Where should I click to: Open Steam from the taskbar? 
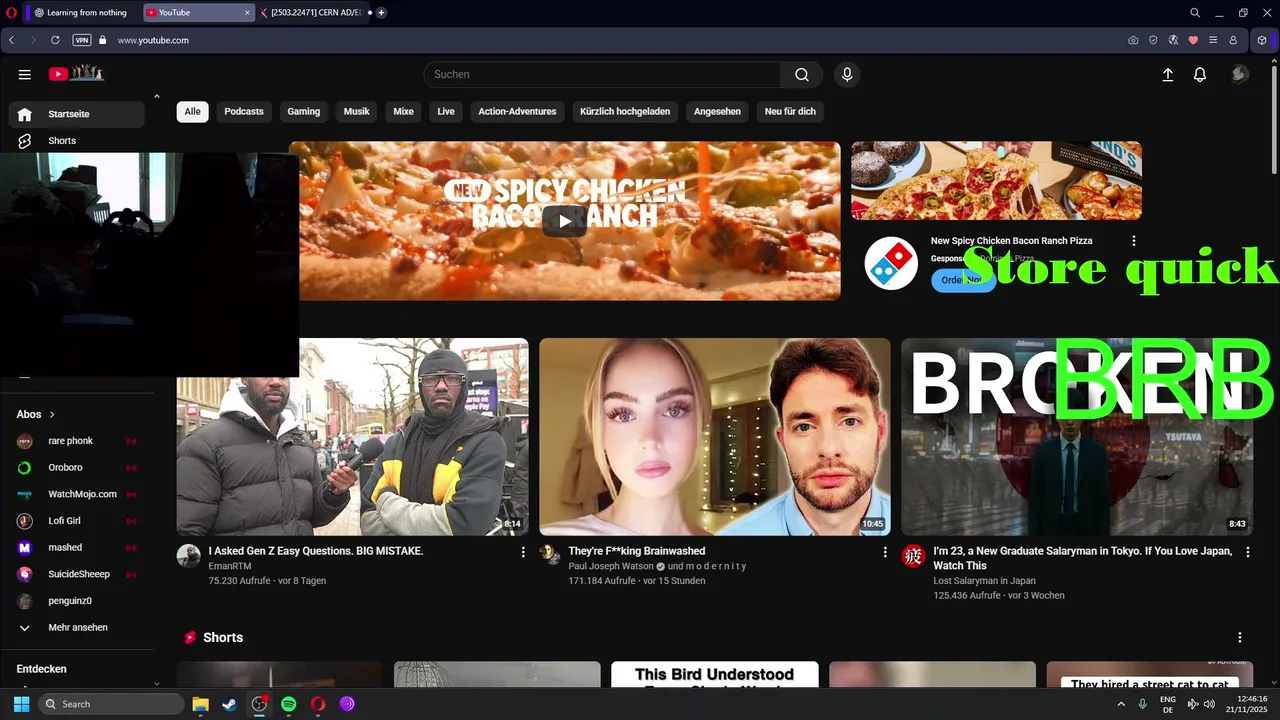click(x=229, y=704)
